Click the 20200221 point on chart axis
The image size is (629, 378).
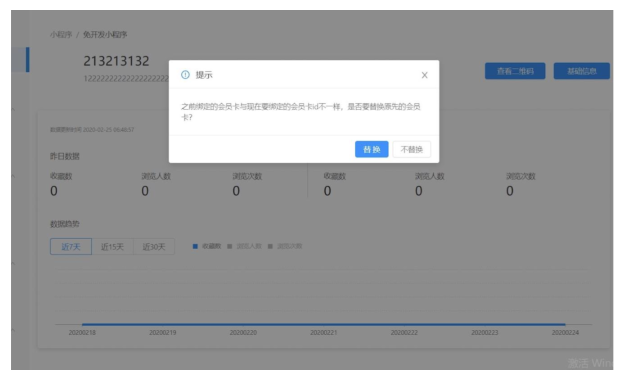[324, 332]
